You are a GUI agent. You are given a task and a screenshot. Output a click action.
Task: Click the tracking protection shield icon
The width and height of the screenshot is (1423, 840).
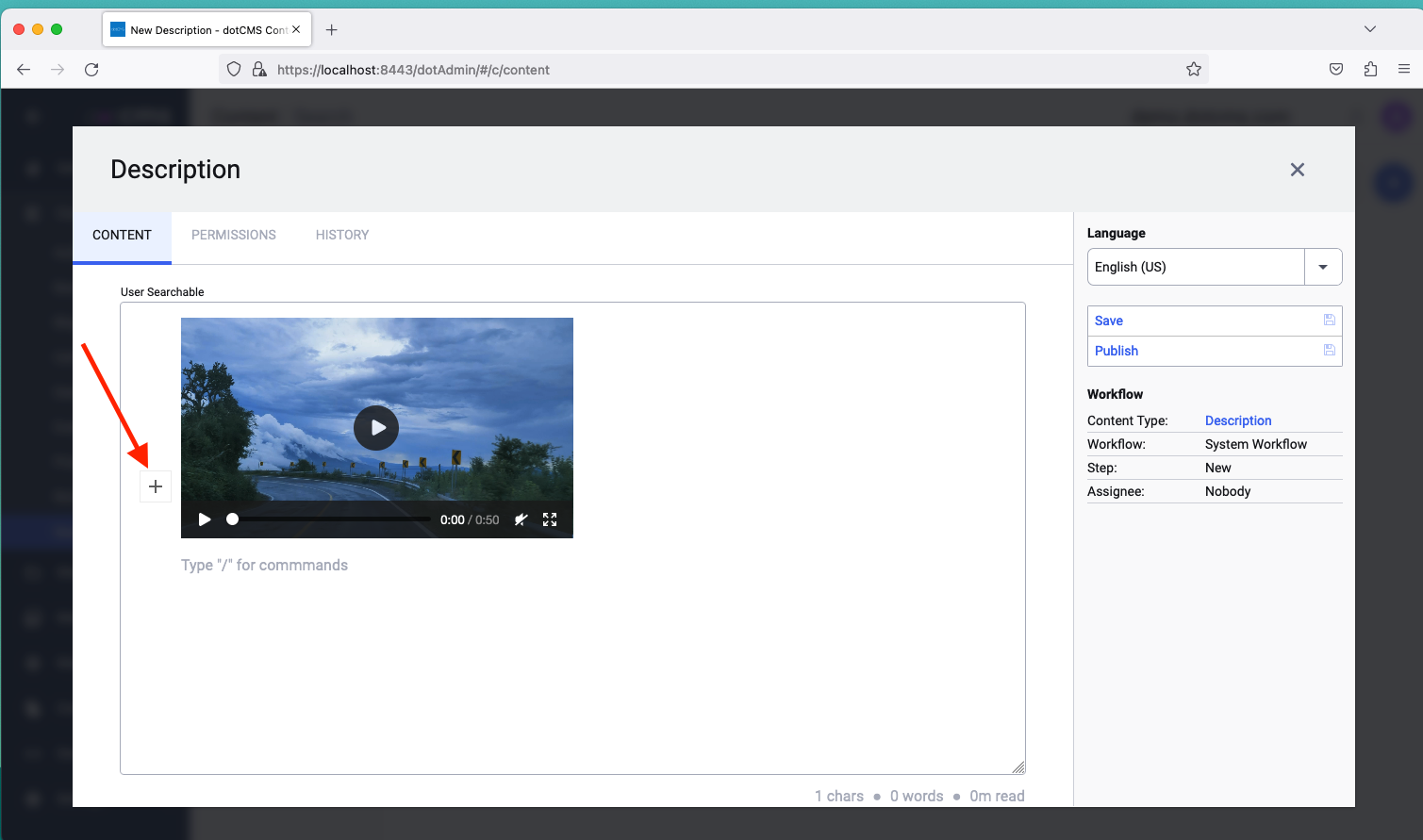[234, 69]
